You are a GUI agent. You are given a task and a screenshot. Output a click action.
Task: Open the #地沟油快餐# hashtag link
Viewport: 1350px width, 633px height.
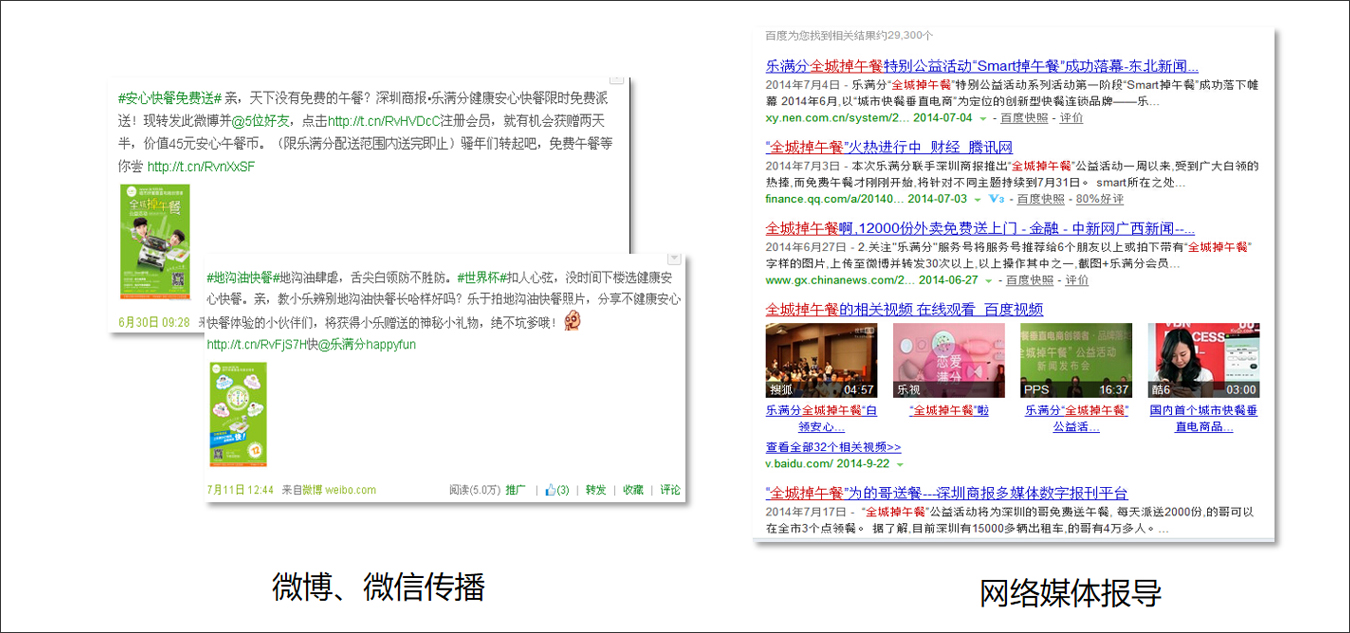[x=240, y=277]
